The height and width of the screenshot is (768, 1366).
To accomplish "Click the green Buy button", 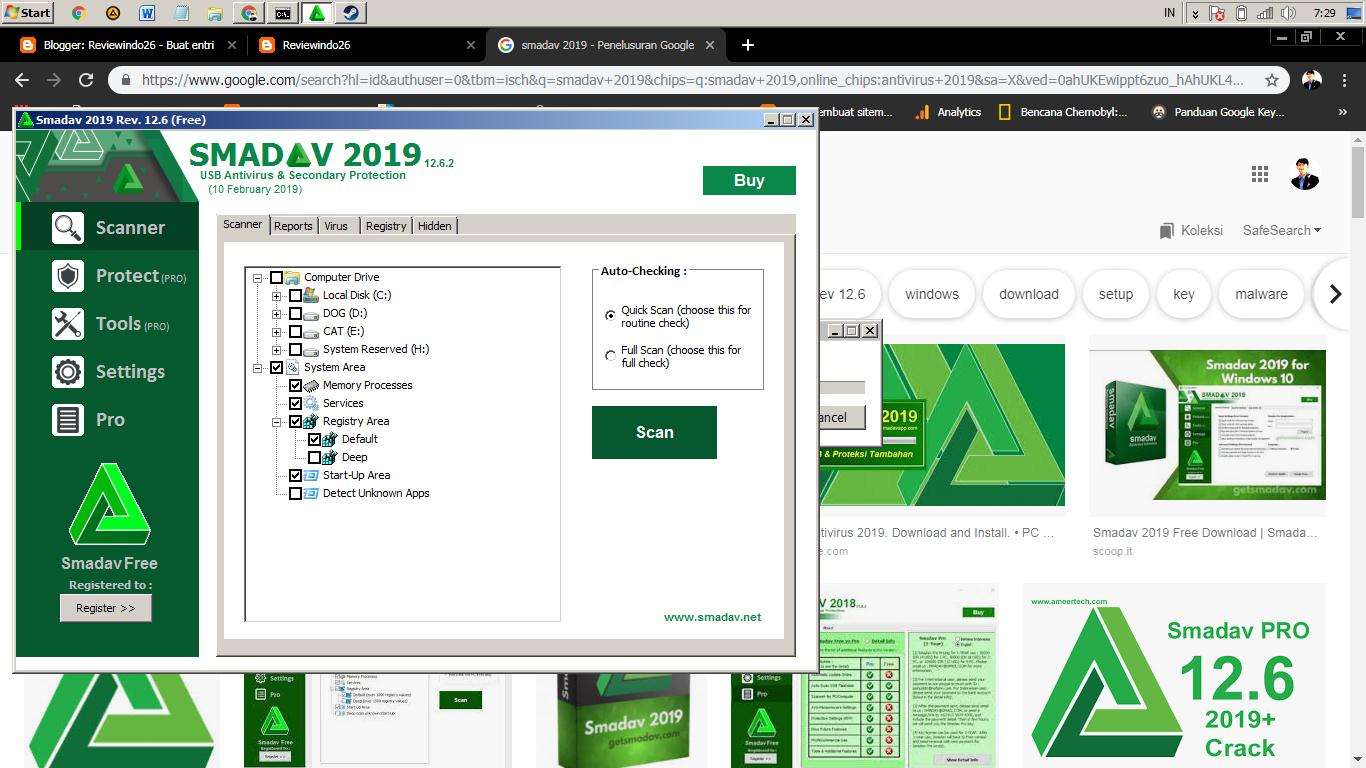I will pyautogui.click(x=749, y=180).
